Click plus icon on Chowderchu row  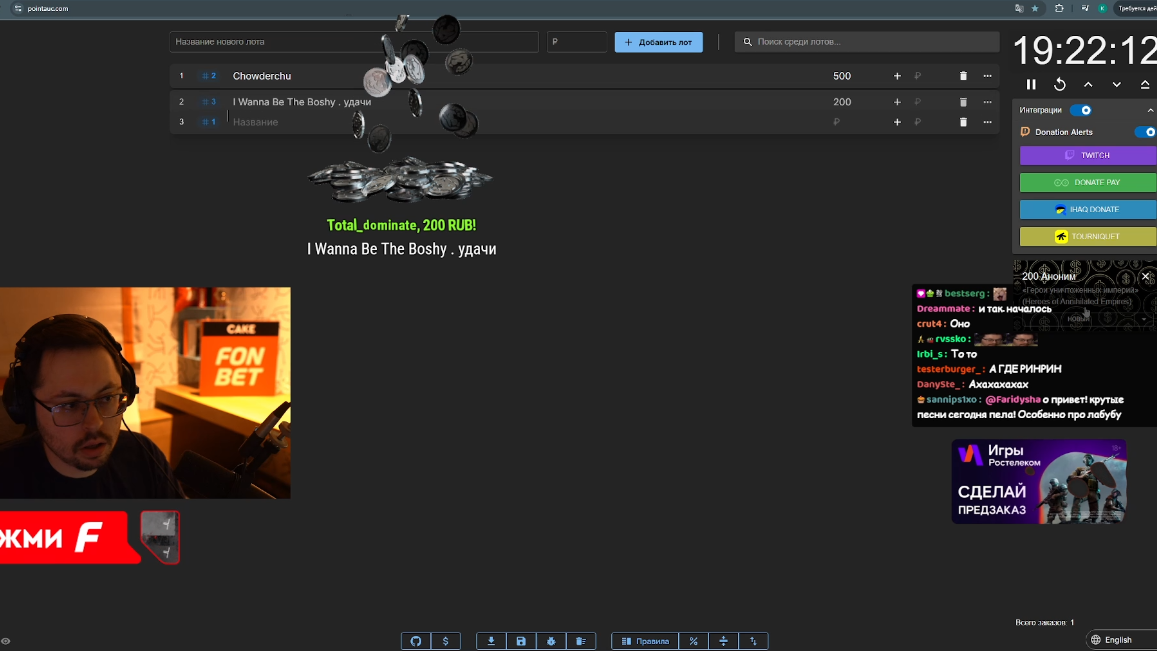click(897, 76)
